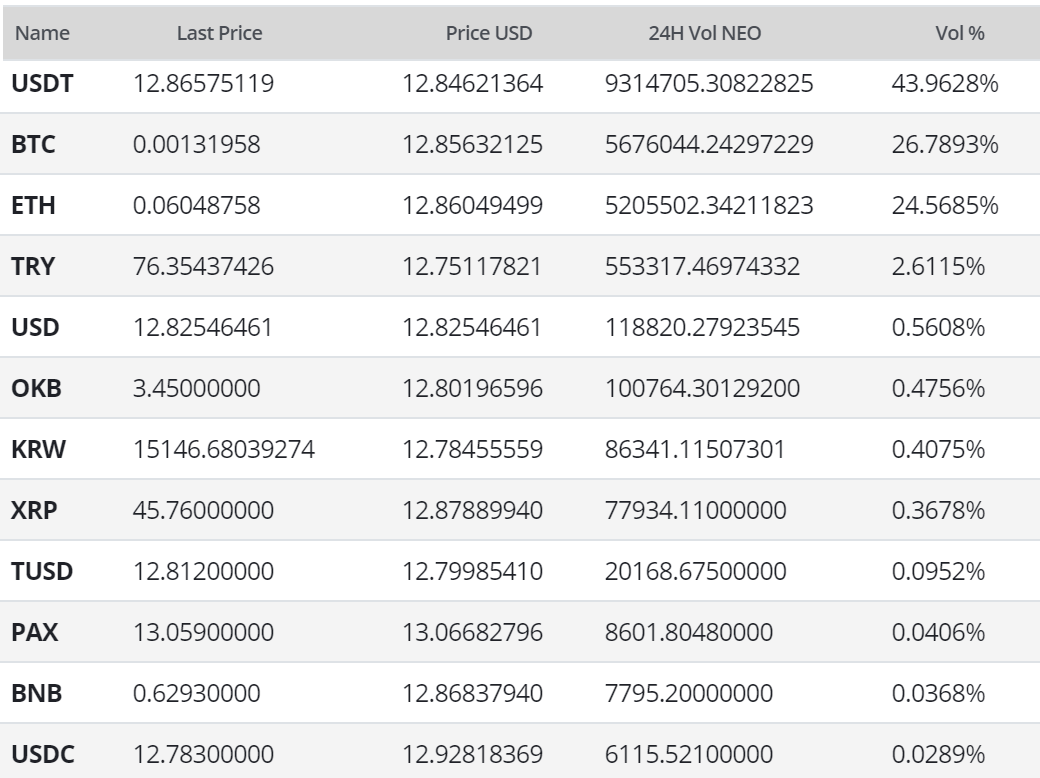The height and width of the screenshot is (778, 1040).
Task: Click BTC USD price 12.85632125
Action: tap(473, 145)
